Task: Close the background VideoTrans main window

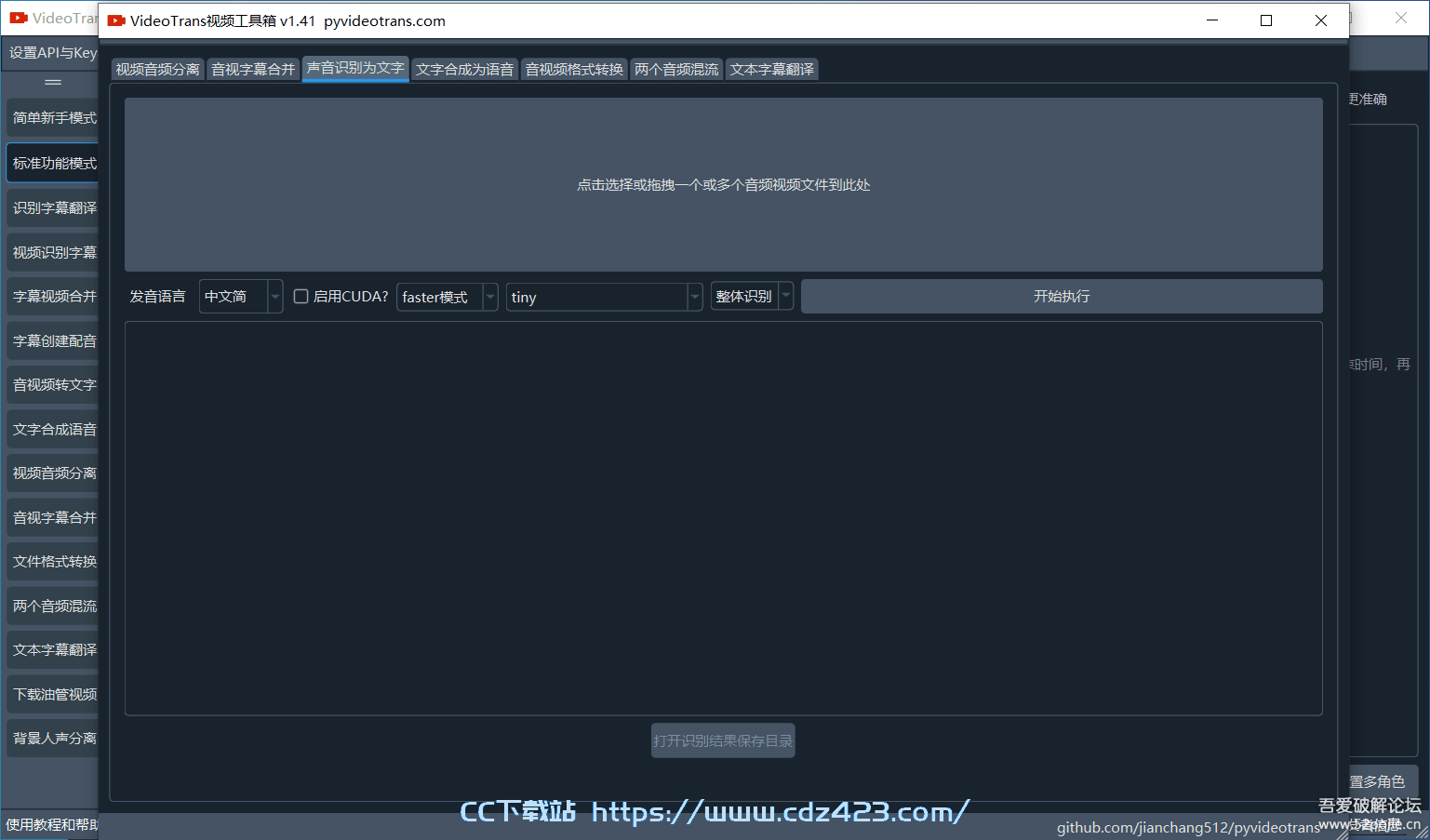Action: click(x=1401, y=18)
